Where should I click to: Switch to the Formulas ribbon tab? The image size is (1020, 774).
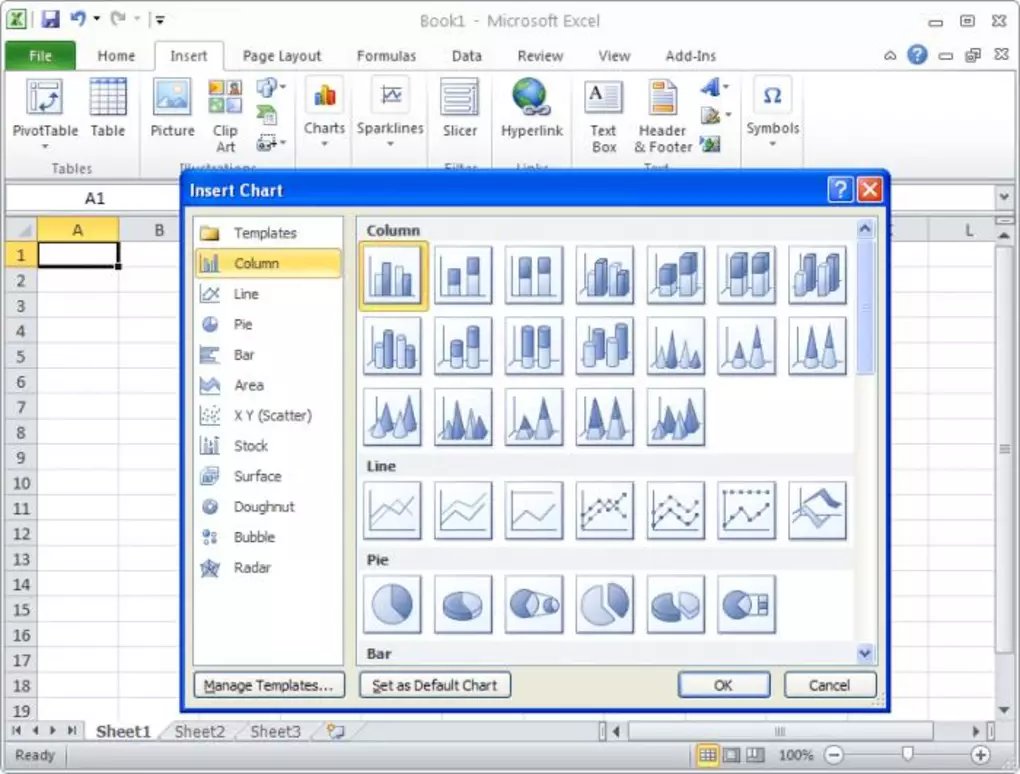click(x=386, y=56)
